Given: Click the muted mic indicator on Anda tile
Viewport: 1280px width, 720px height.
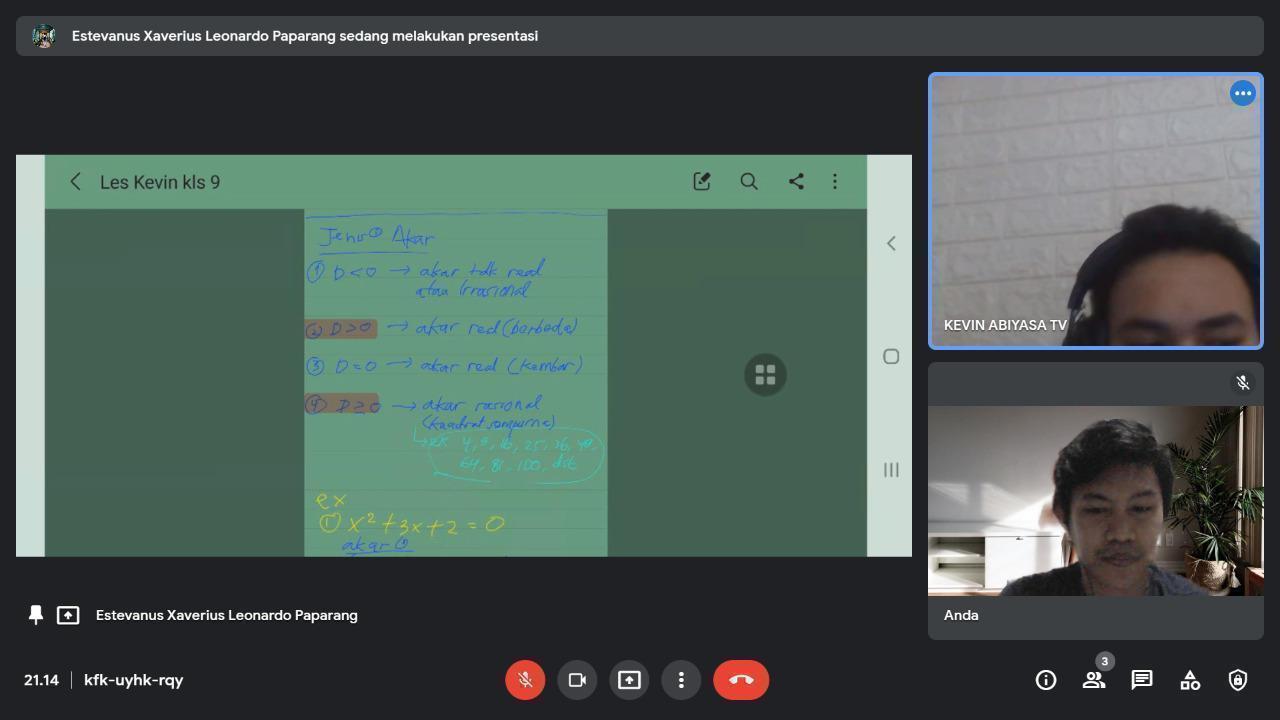Looking at the screenshot, I should [x=1243, y=383].
